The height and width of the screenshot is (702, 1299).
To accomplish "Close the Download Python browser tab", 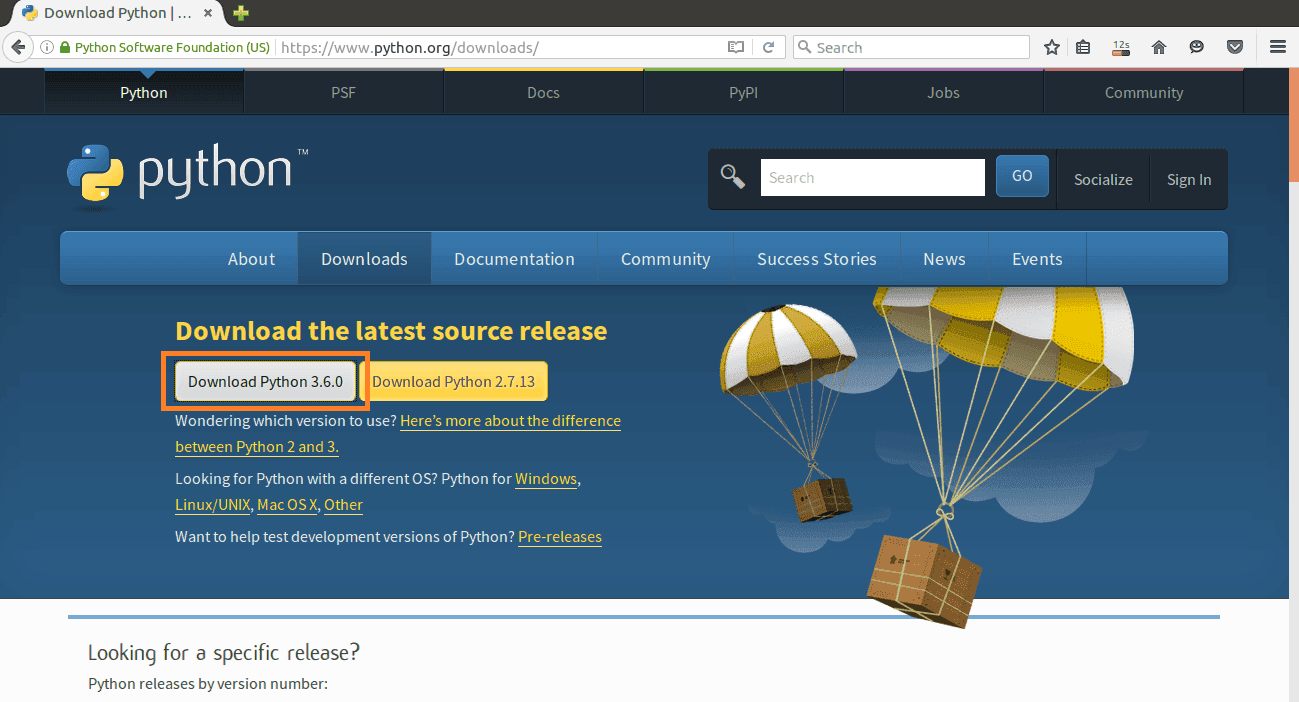I will pyautogui.click(x=210, y=13).
